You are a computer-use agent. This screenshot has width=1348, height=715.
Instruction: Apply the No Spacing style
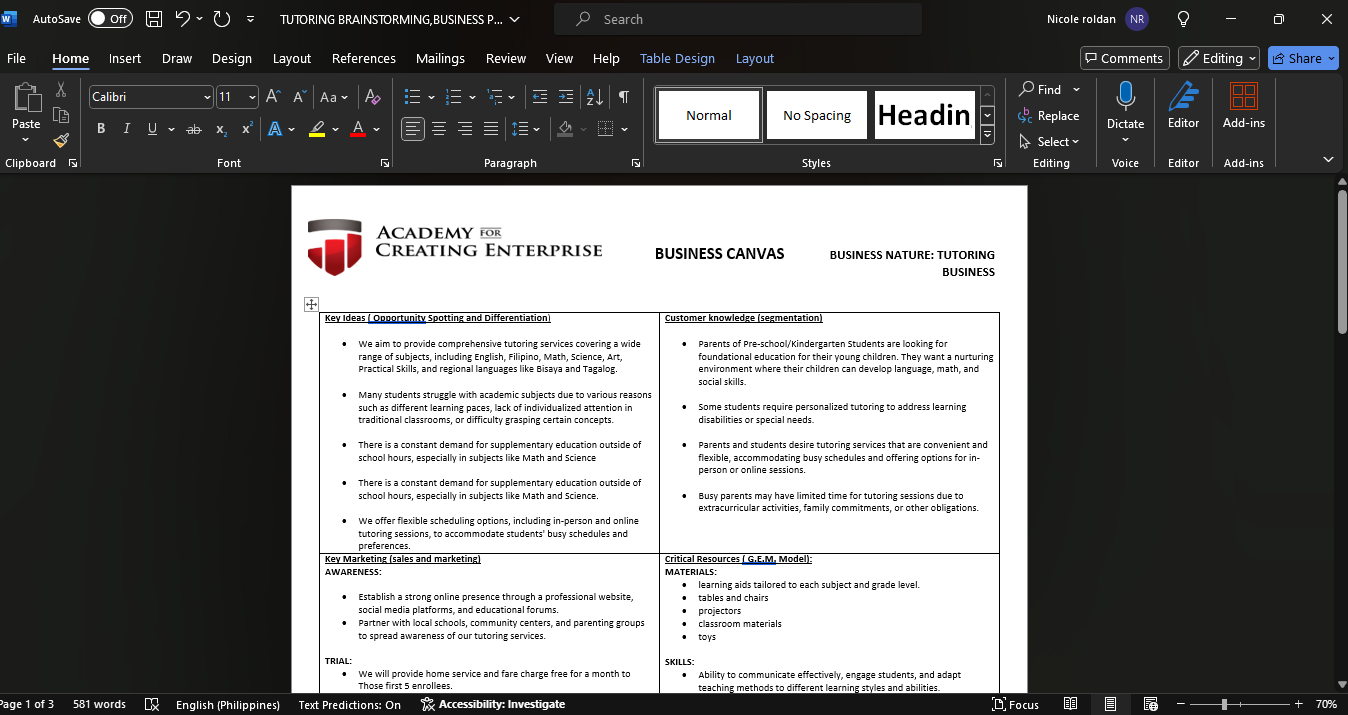click(817, 115)
